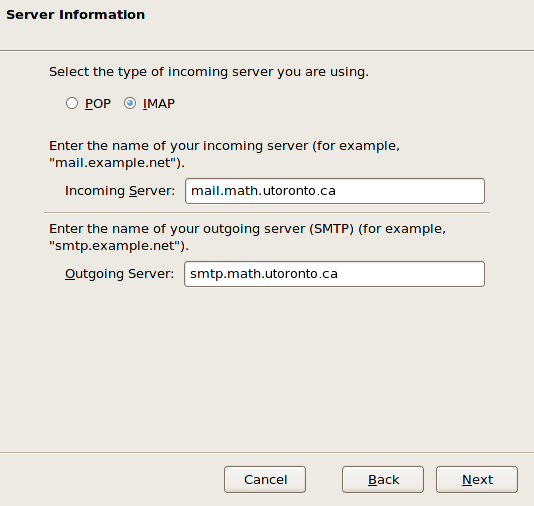Image resolution: width=534 pixels, height=506 pixels.
Task: Select the IMAP radio button
Action: (130, 103)
